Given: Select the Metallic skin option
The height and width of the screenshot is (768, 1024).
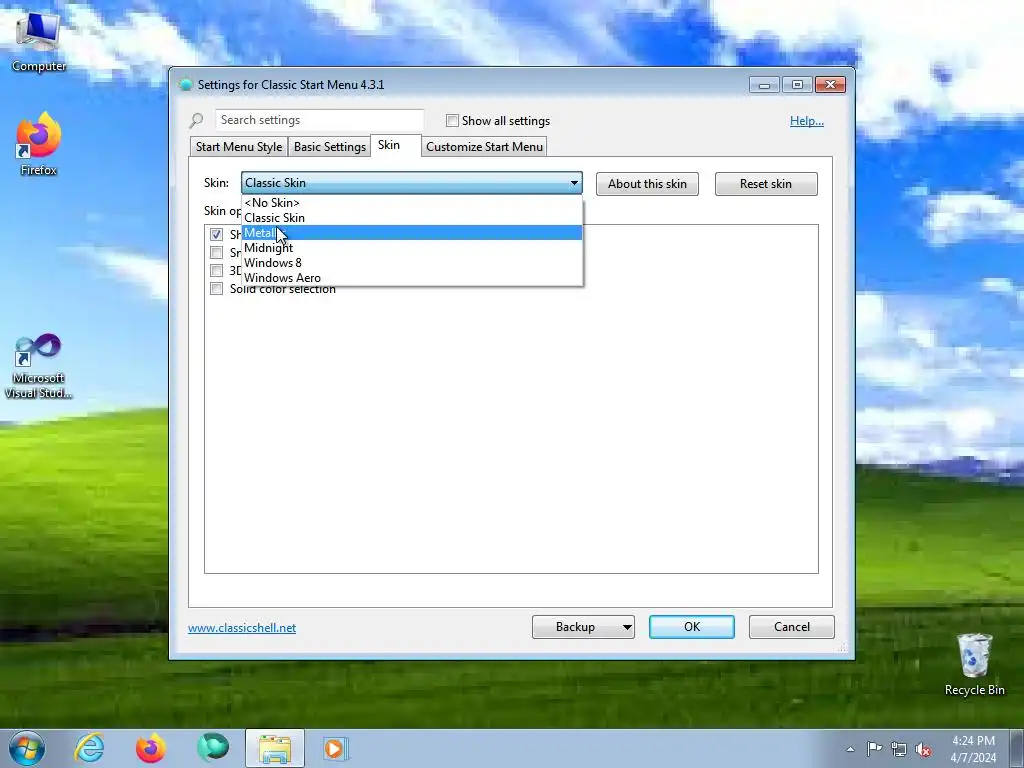Looking at the screenshot, I should (411, 232).
